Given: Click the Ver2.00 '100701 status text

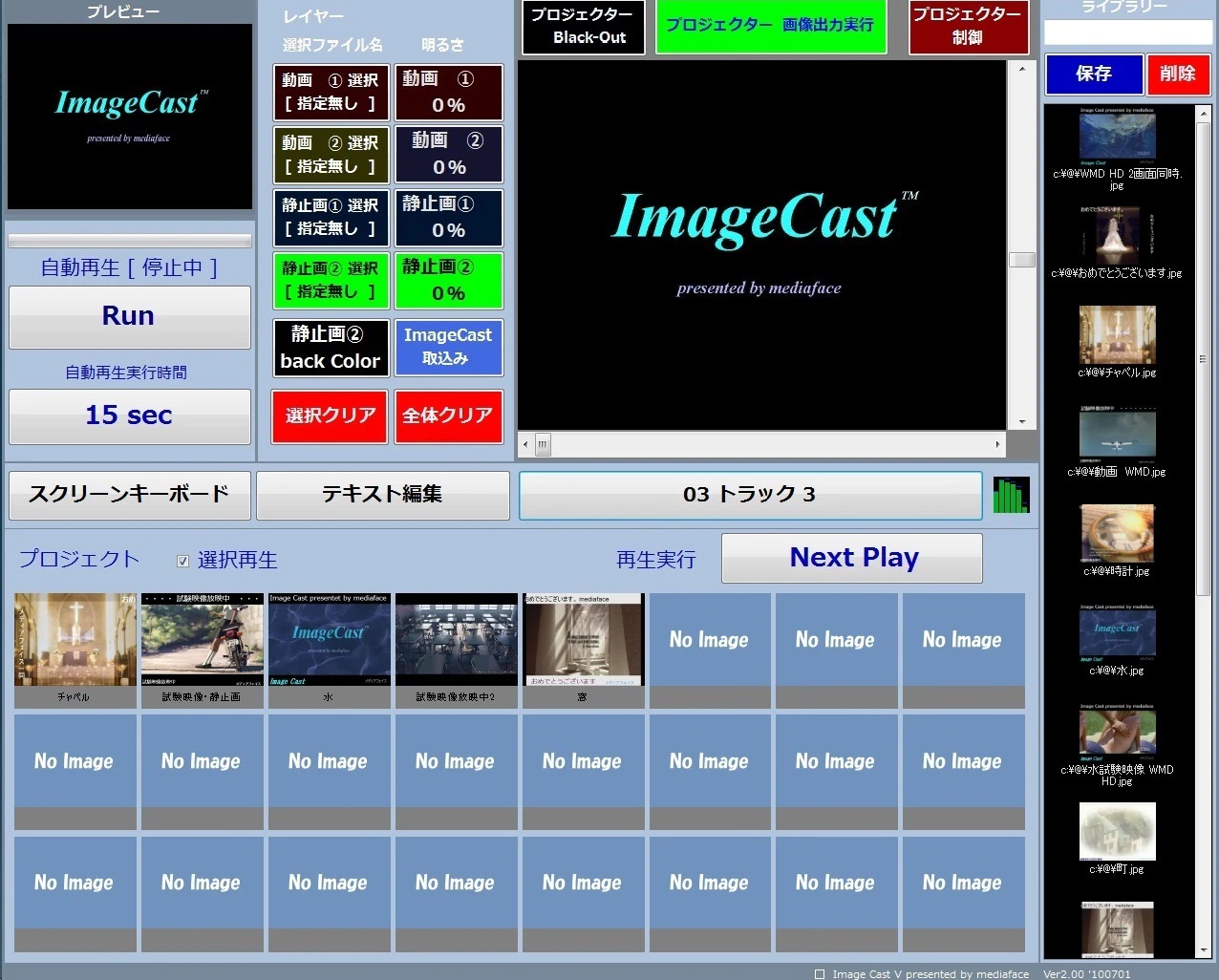Looking at the screenshot, I should 1086,974.
